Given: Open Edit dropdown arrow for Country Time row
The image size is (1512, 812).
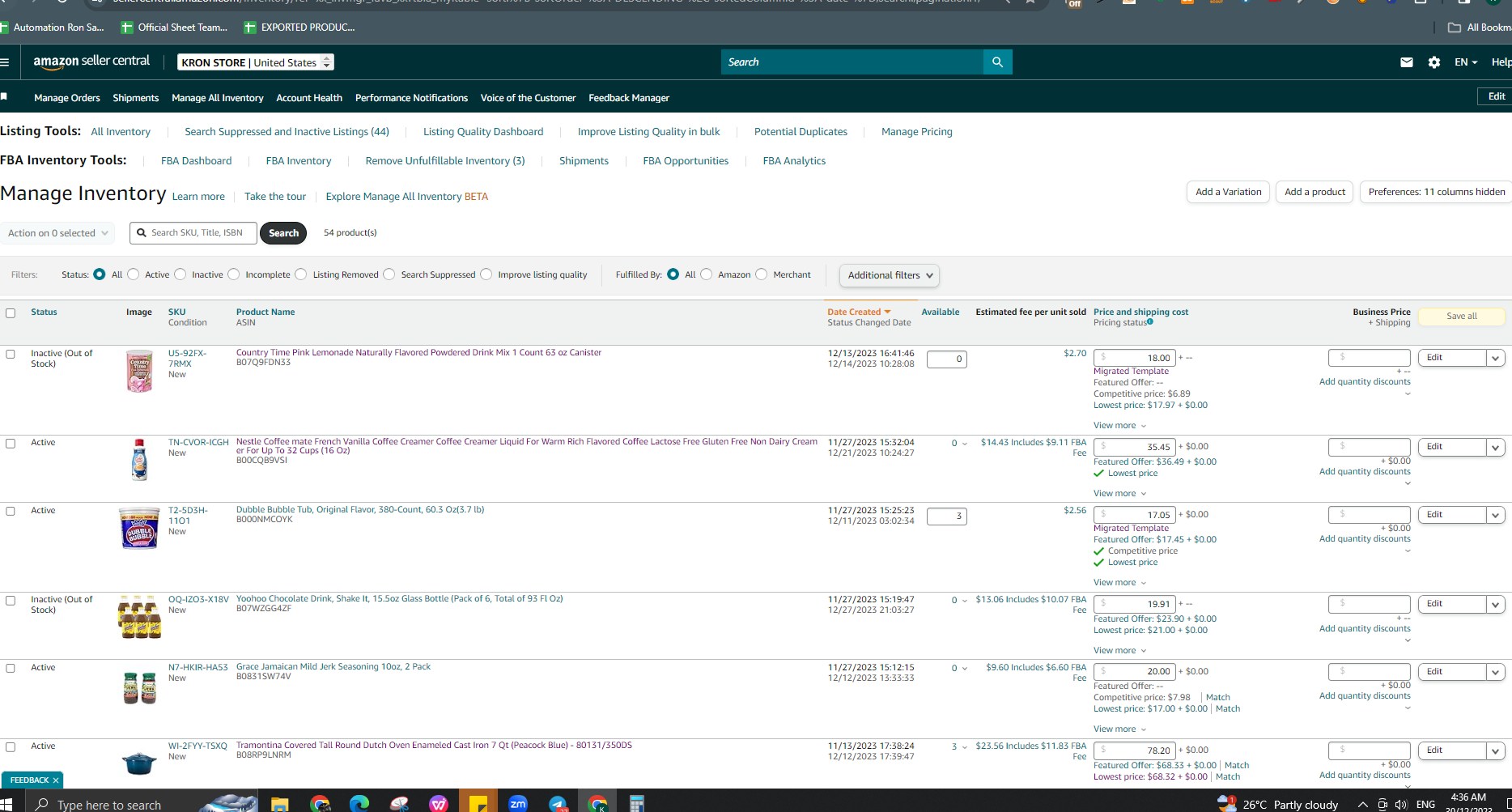Looking at the screenshot, I should coord(1495,358).
